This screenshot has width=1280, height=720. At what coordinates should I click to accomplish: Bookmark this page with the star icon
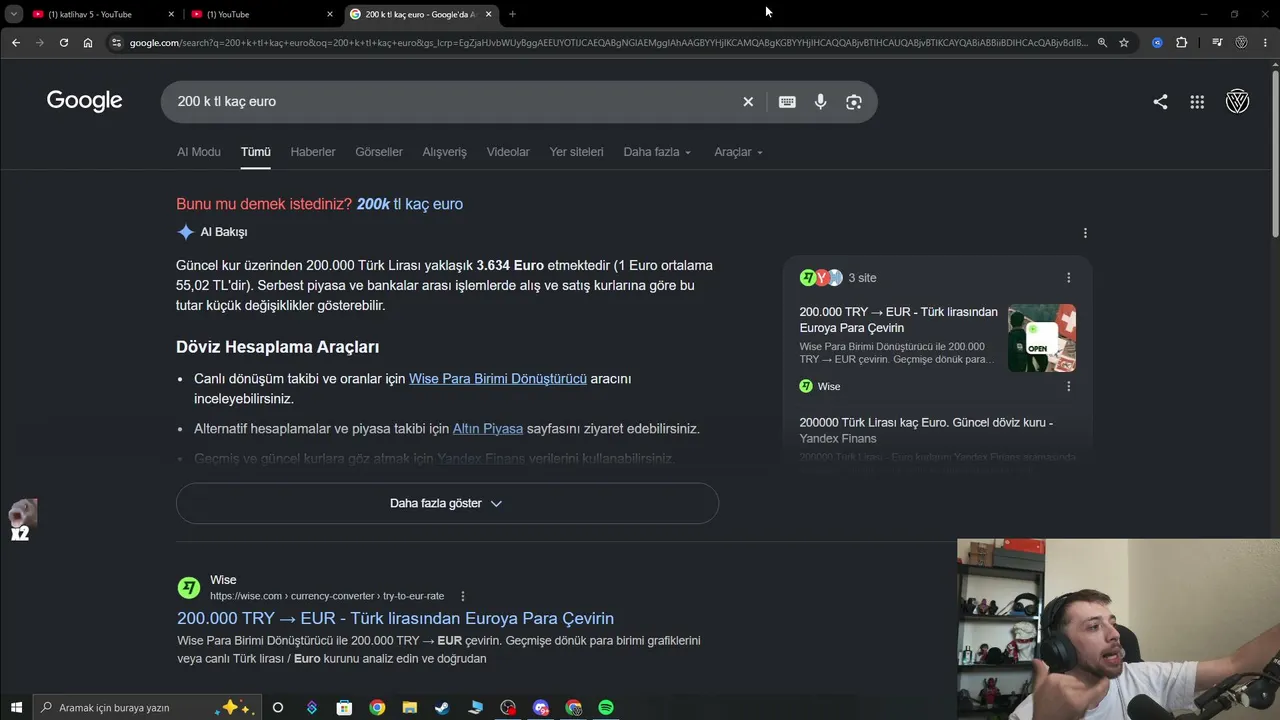click(1124, 43)
